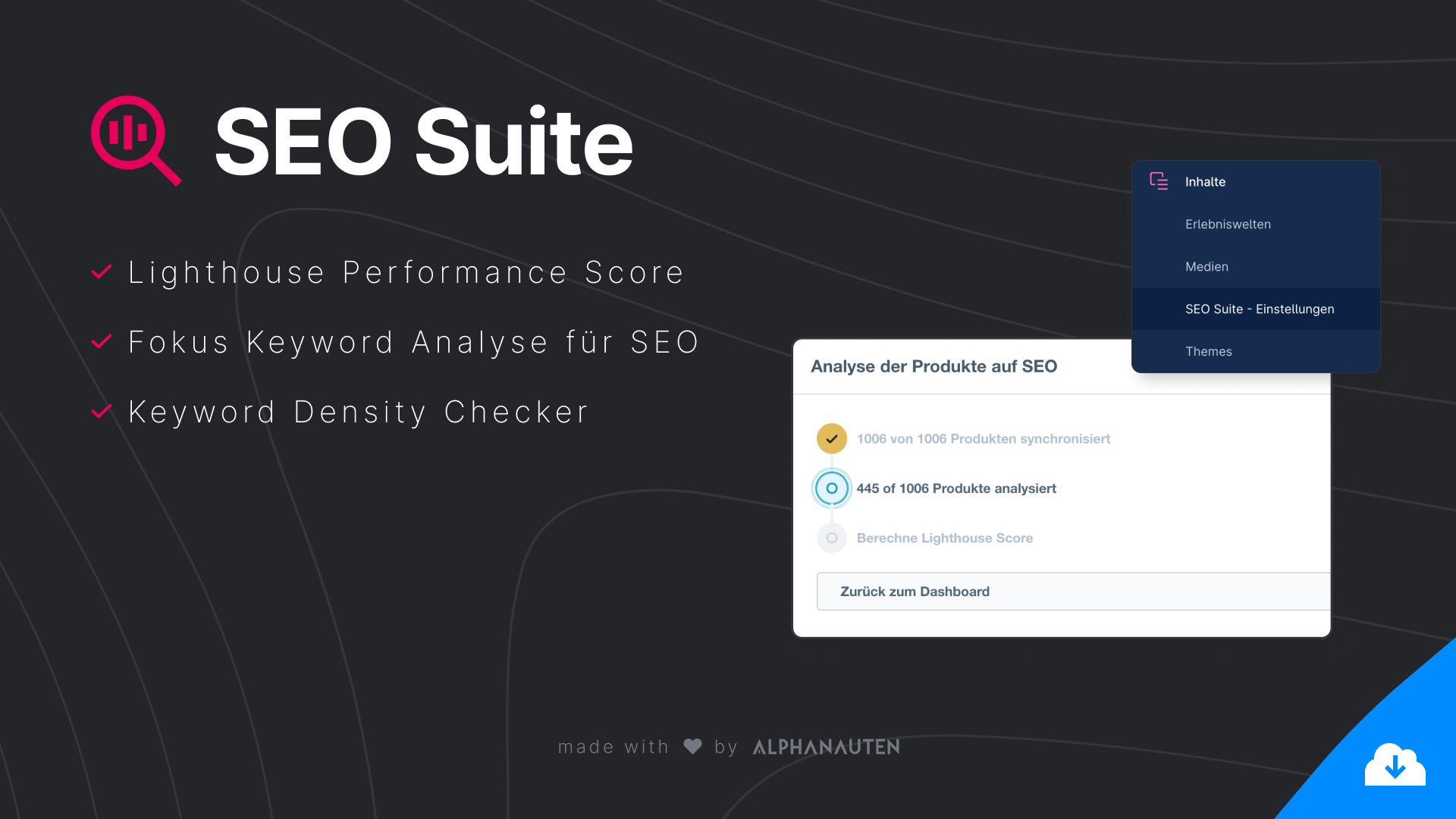The image size is (1456, 819).
Task: Click the text 'Fokus Keyword Analyse für SEO'
Action: point(414,342)
